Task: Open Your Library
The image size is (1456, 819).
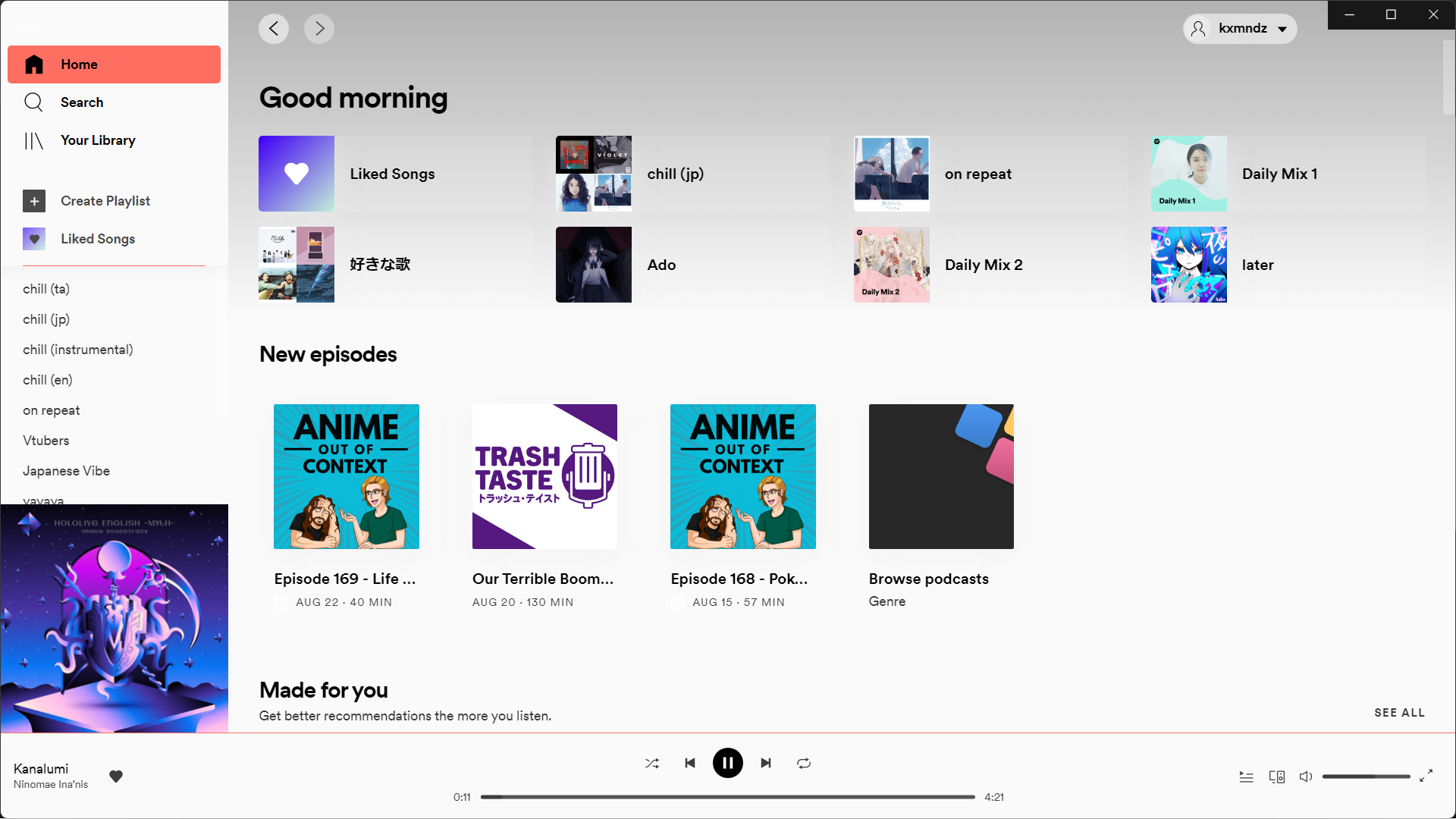Action: point(98,140)
